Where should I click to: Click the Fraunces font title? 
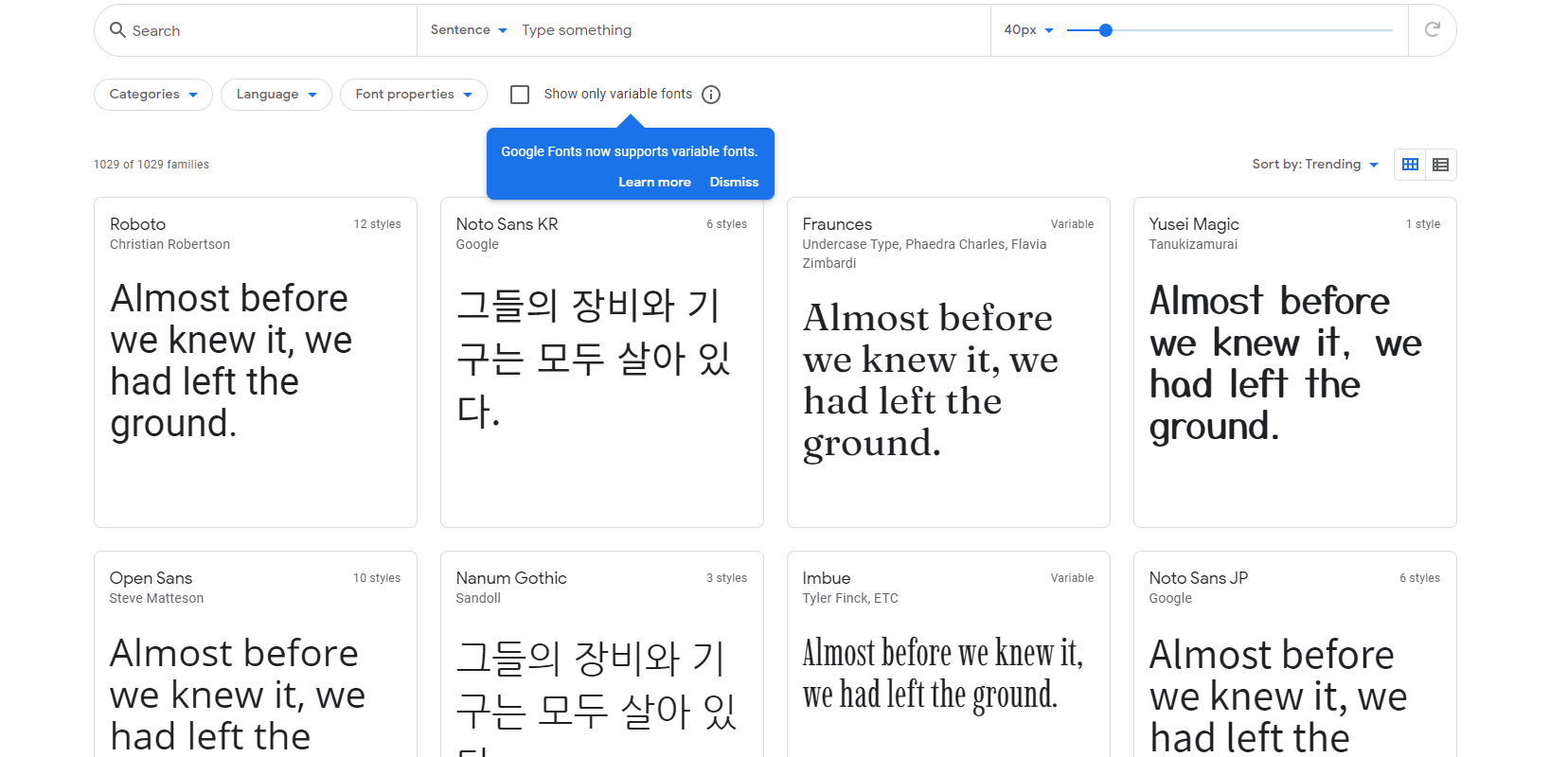(x=837, y=224)
